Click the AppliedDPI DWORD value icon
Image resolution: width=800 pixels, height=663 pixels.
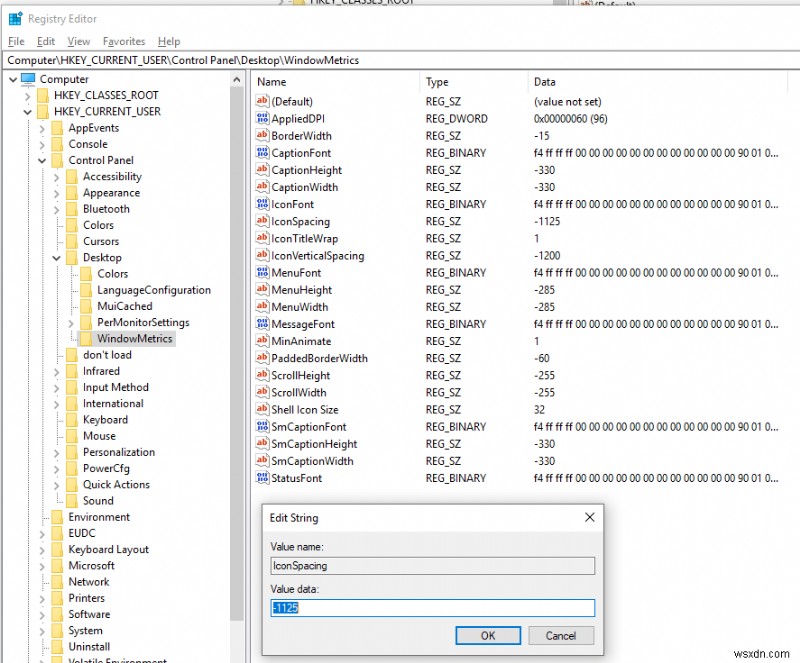point(262,118)
